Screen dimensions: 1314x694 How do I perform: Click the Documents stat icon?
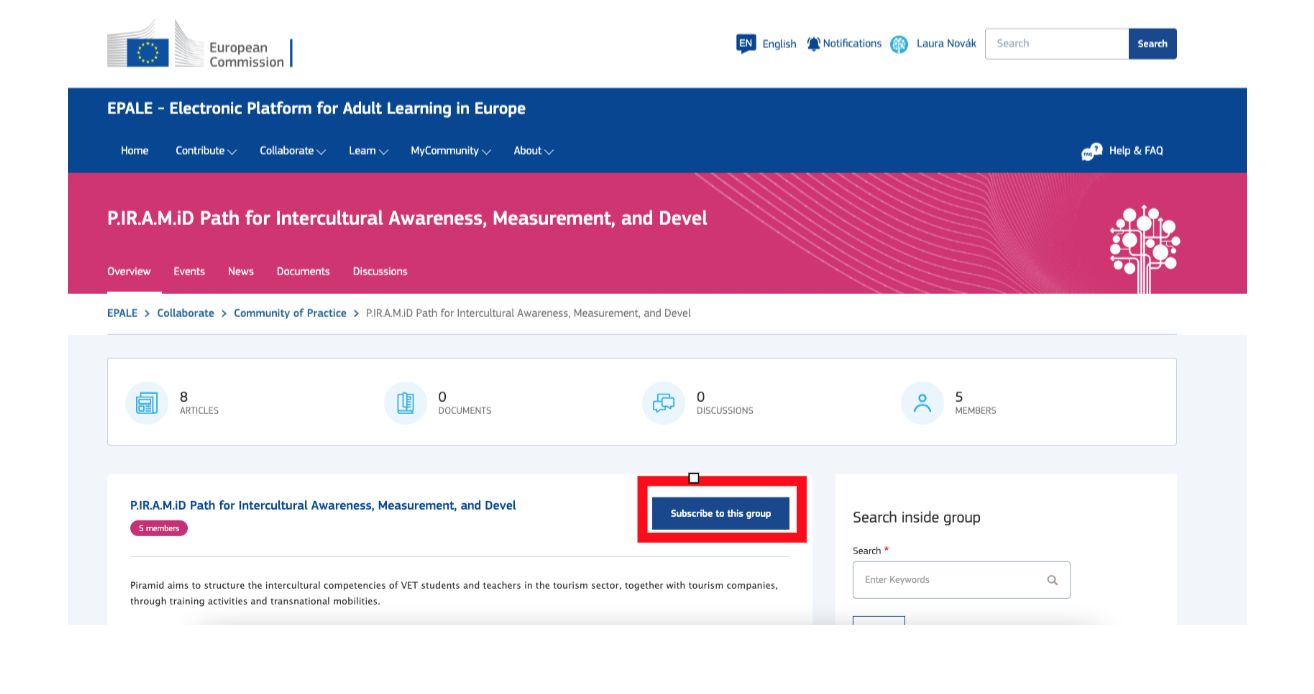click(405, 403)
